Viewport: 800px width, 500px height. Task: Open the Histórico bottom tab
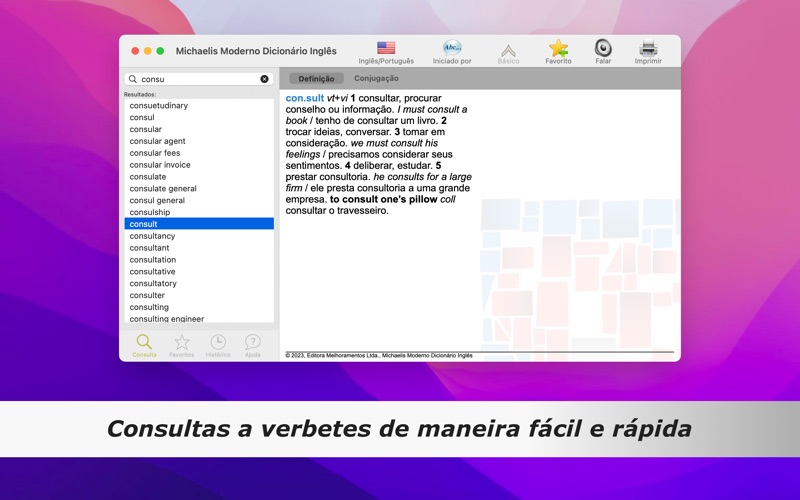click(x=218, y=345)
